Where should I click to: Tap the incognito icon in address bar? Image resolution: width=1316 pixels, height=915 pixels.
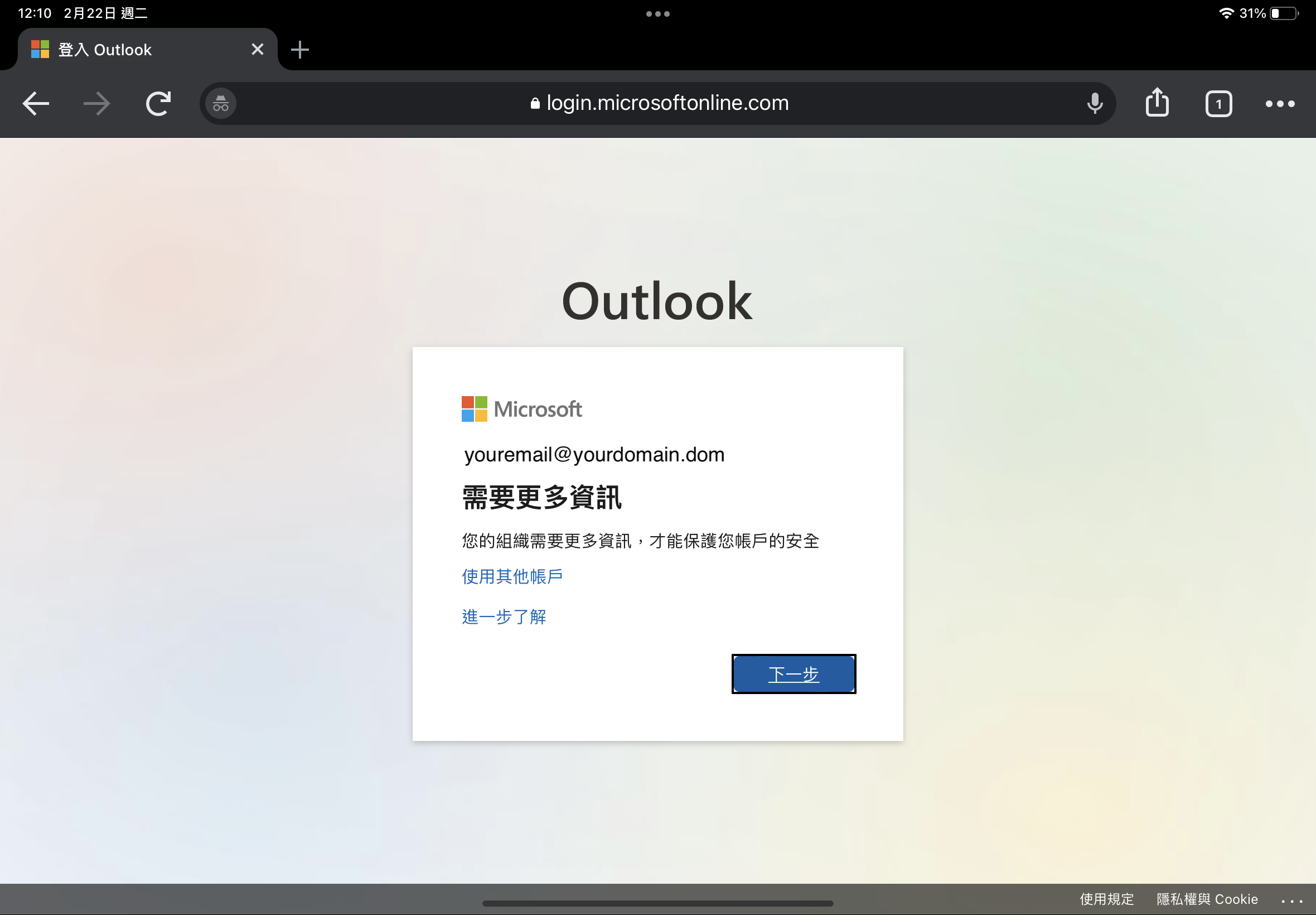(x=221, y=104)
